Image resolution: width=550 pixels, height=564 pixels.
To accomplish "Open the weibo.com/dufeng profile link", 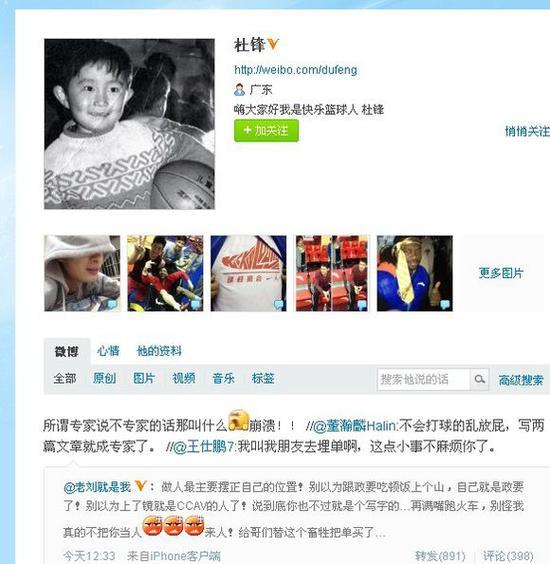I will click(x=296, y=69).
